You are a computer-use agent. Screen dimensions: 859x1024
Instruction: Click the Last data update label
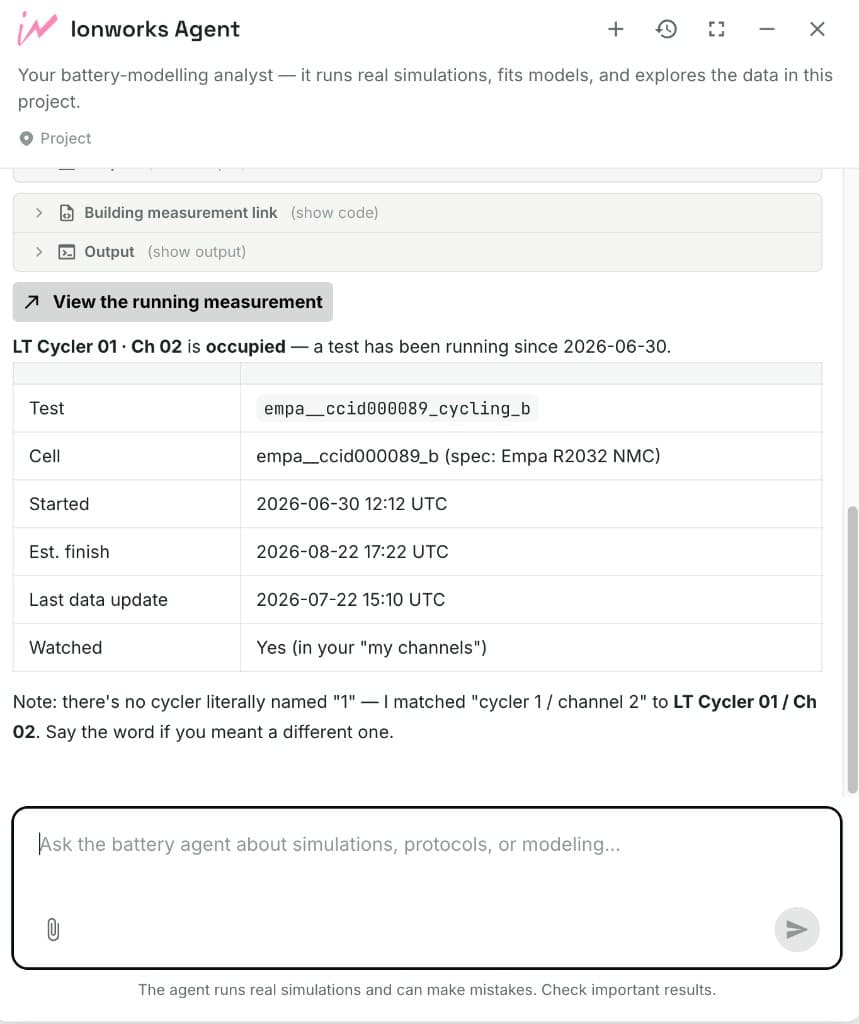coord(98,600)
